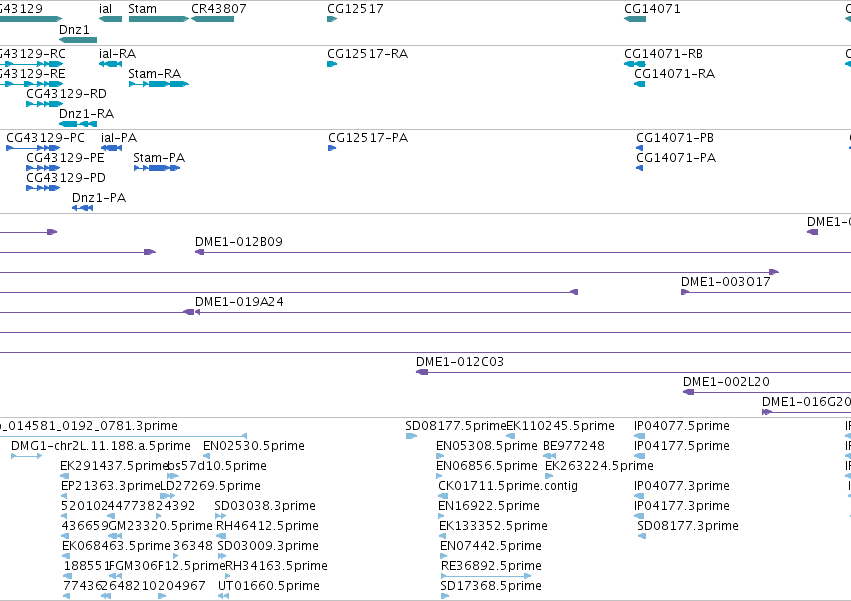The image size is (851, 601).
Task: Click EST SD08177.5prime label
Action: click(x=455, y=426)
